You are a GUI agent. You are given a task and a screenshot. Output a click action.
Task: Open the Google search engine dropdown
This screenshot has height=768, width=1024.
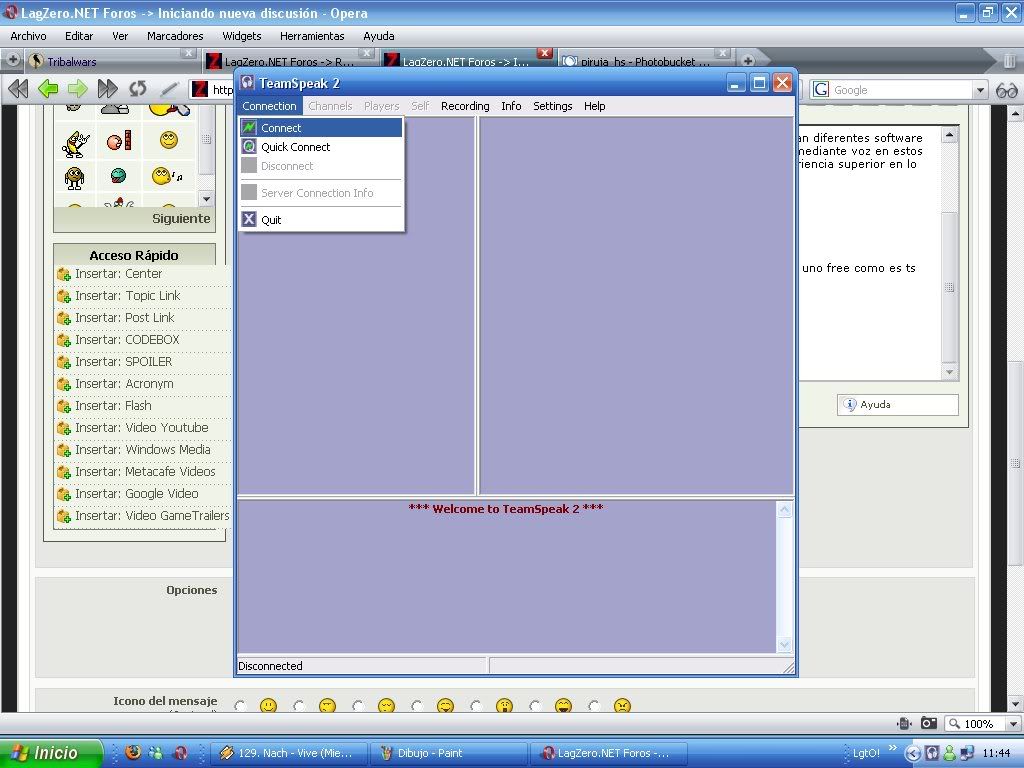tap(980, 90)
